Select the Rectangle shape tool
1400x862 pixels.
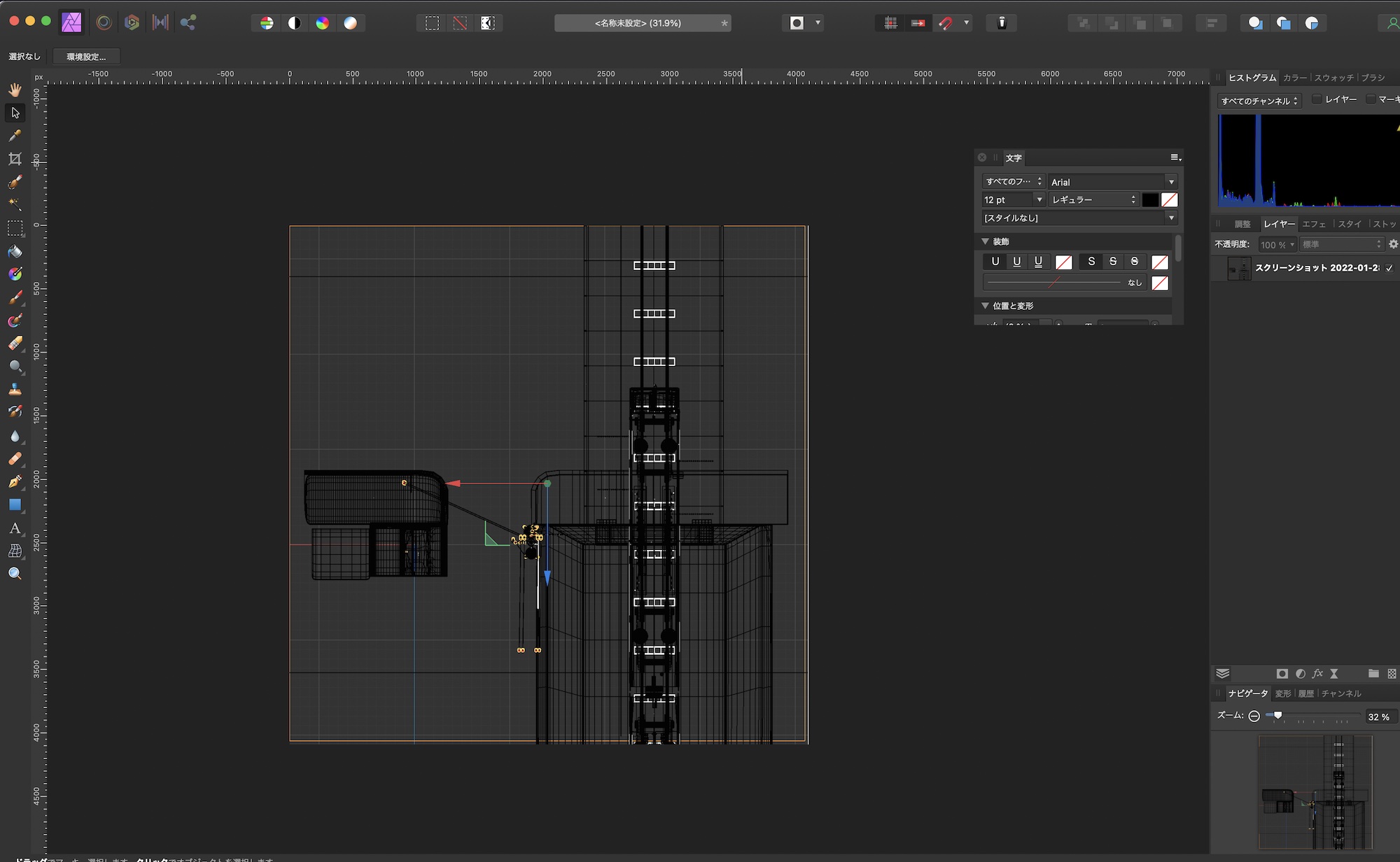(15, 505)
